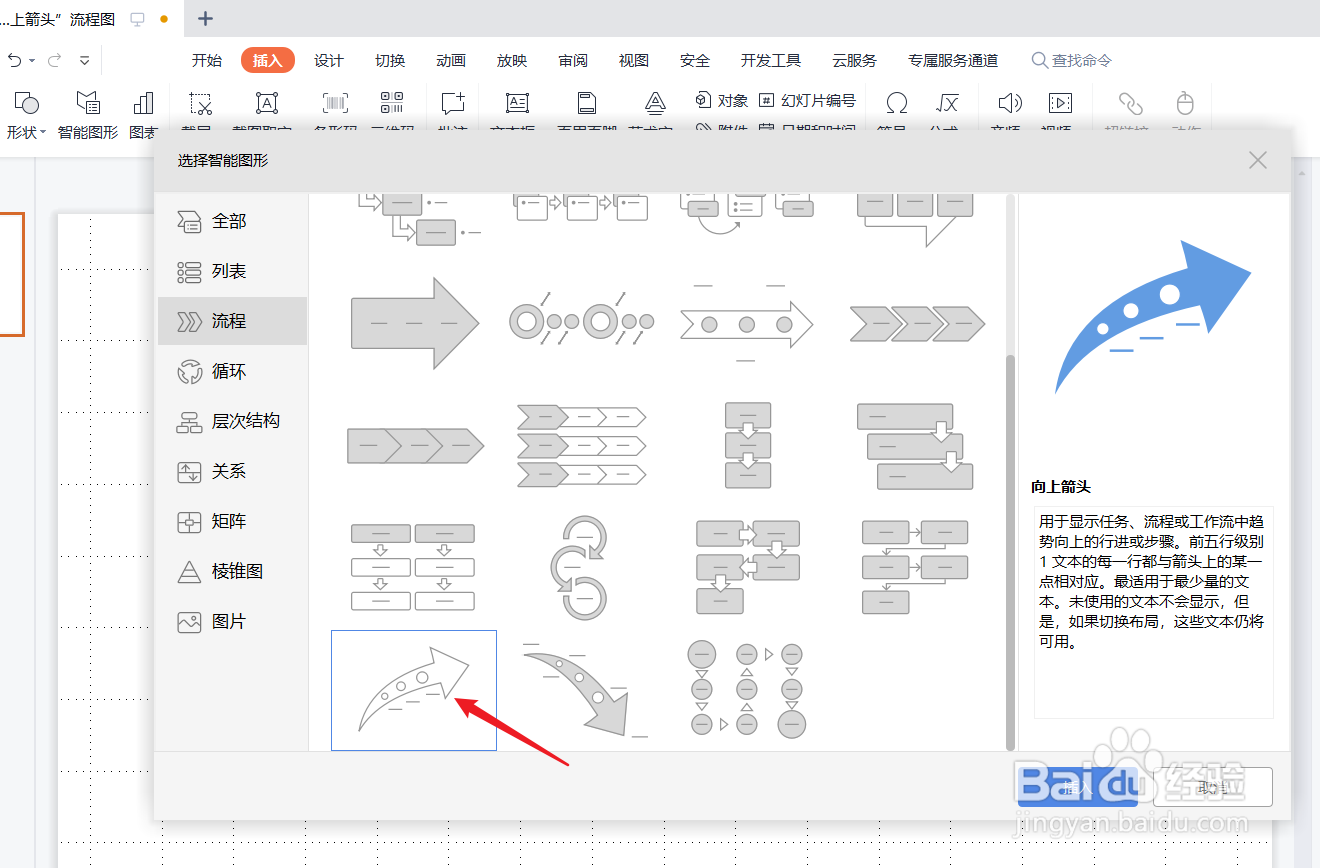Switch to the 开始 ribbon tab

(207, 60)
